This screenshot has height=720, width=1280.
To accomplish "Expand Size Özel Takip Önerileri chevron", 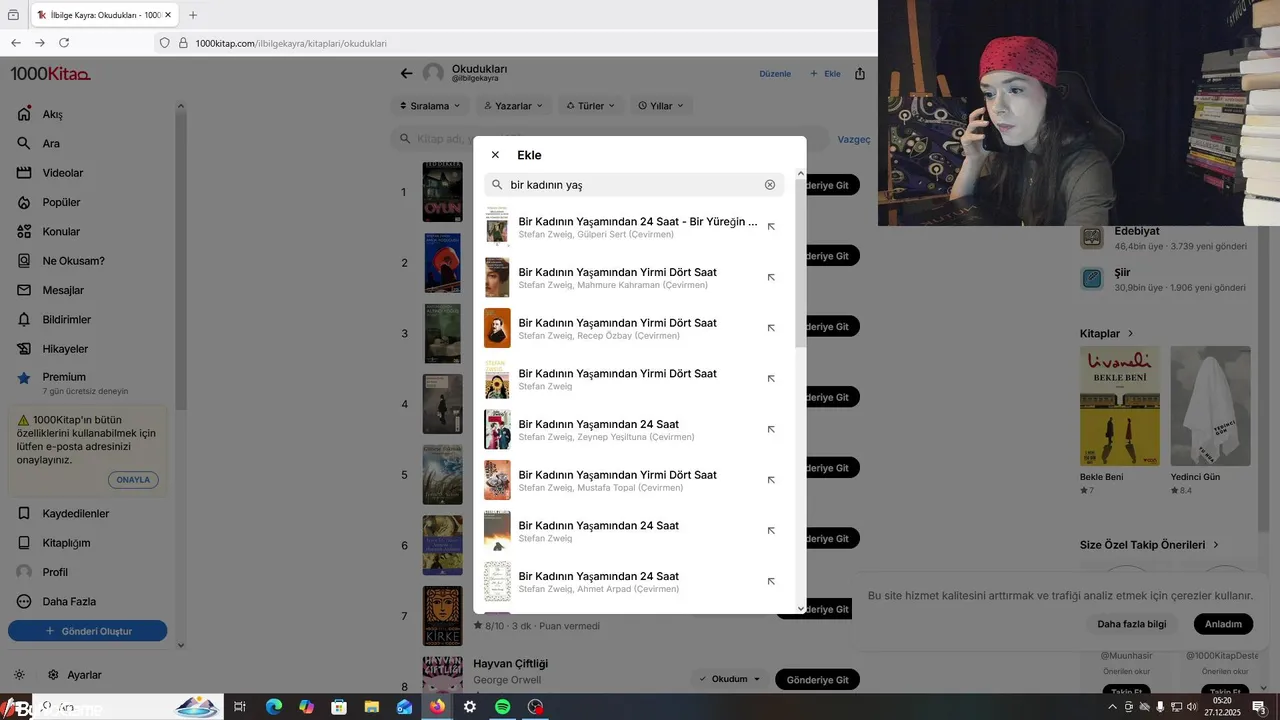I will (1216, 546).
